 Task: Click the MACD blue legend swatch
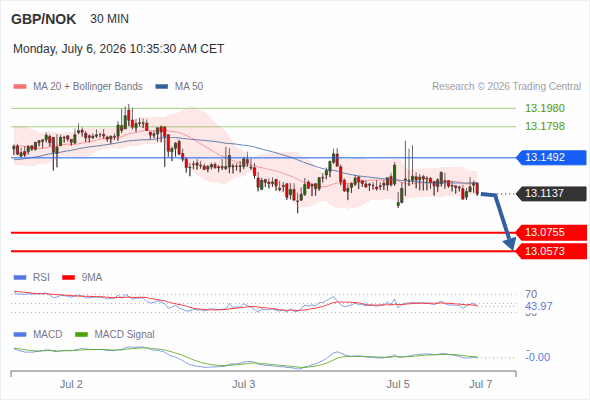20,334
